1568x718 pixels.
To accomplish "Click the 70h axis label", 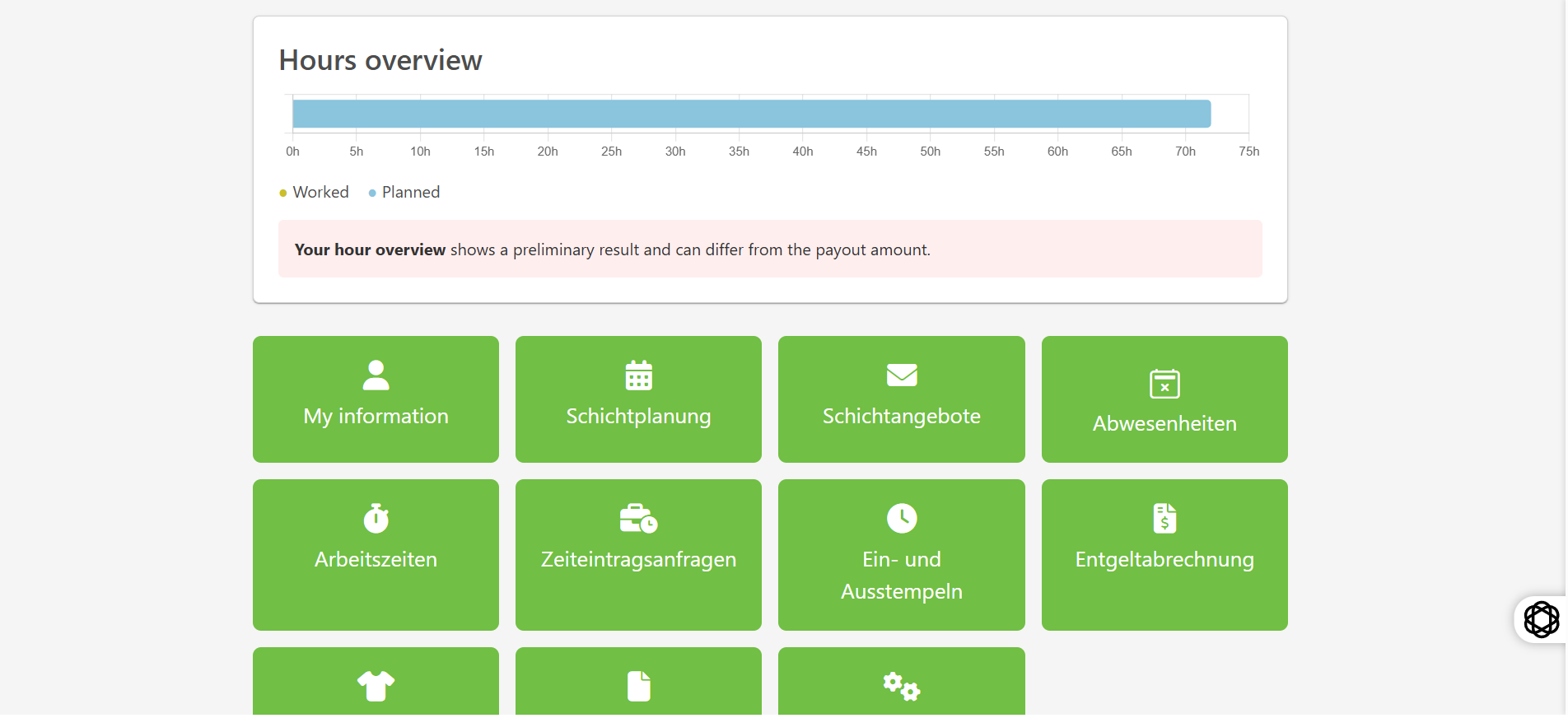I will click(x=1185, y=152).
